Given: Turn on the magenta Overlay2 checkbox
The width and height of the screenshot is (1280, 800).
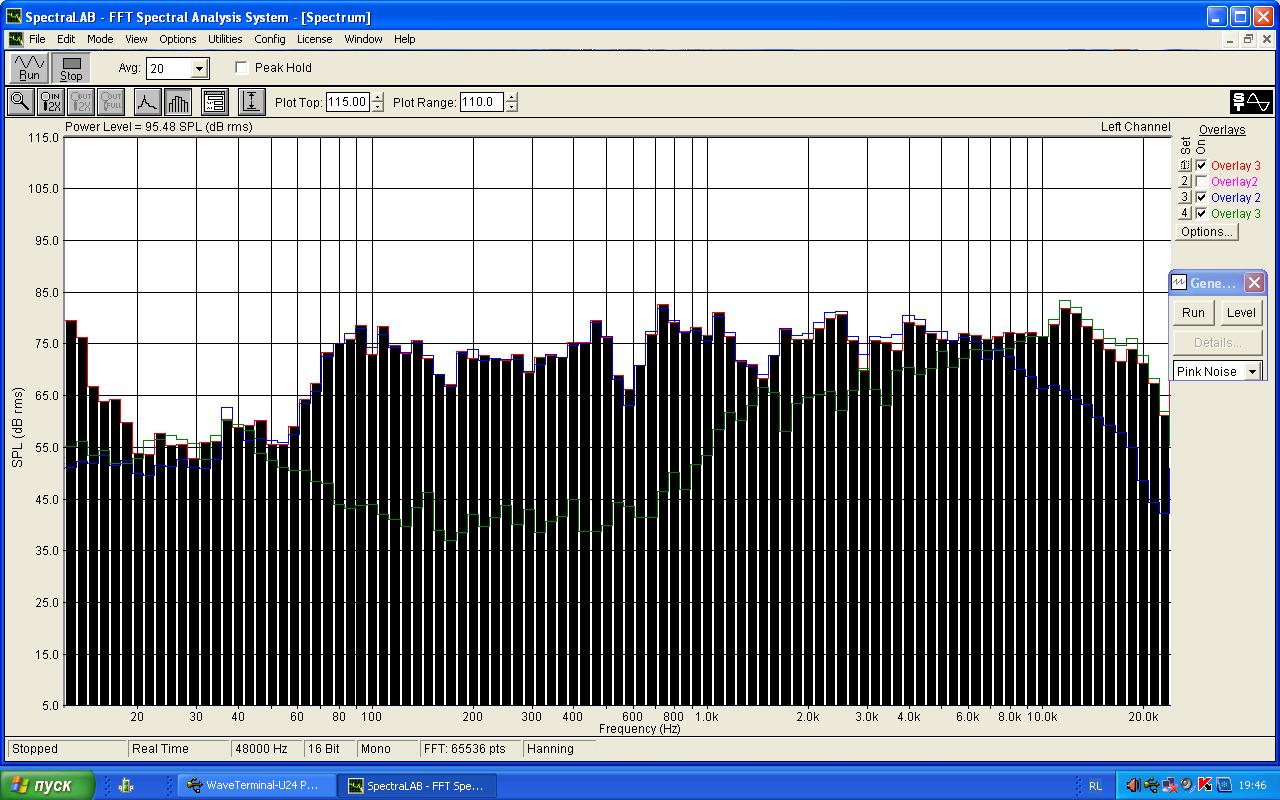Looking at the screenshot, I should coord(1201,182).
